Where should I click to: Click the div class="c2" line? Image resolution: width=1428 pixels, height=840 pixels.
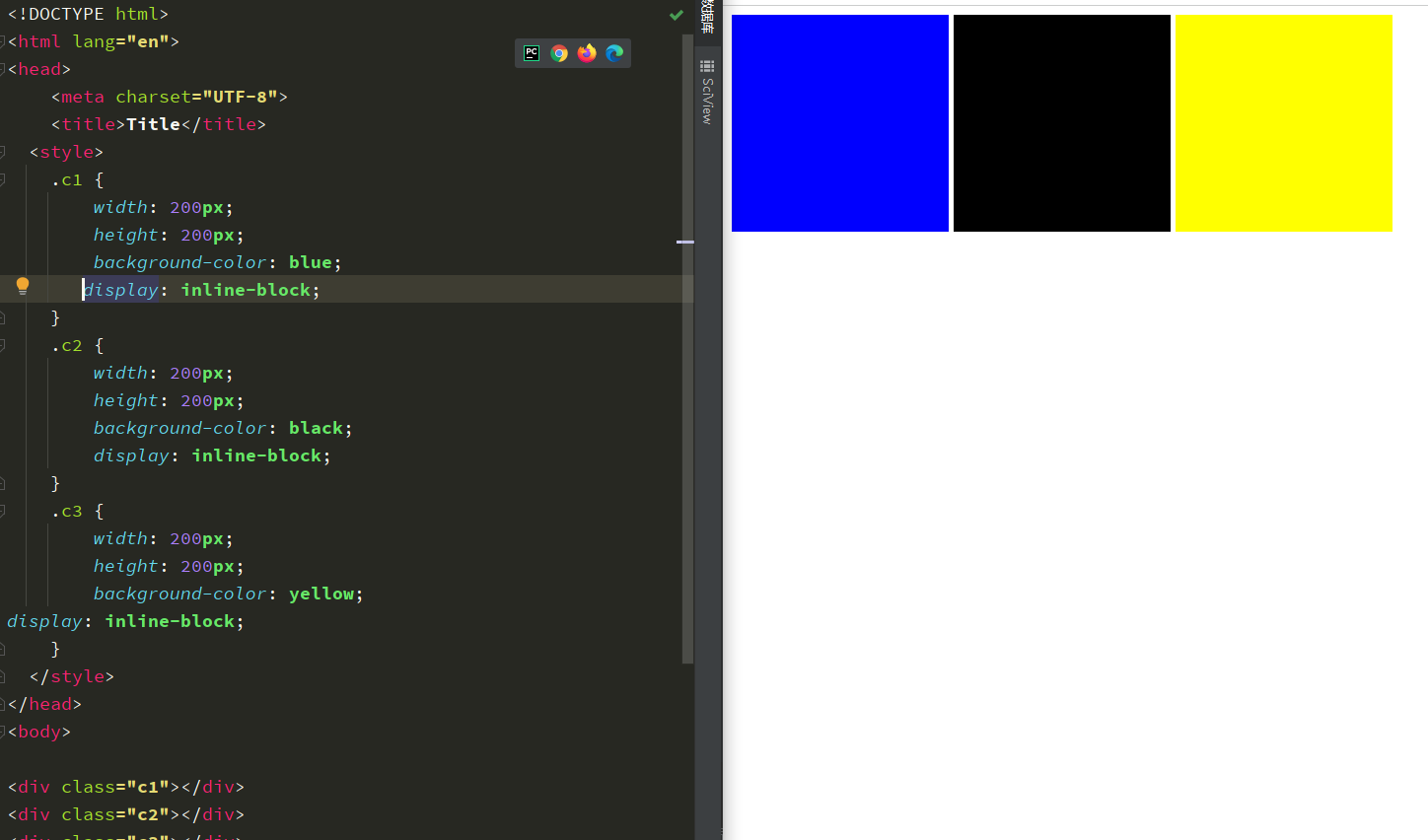[126, 814]
